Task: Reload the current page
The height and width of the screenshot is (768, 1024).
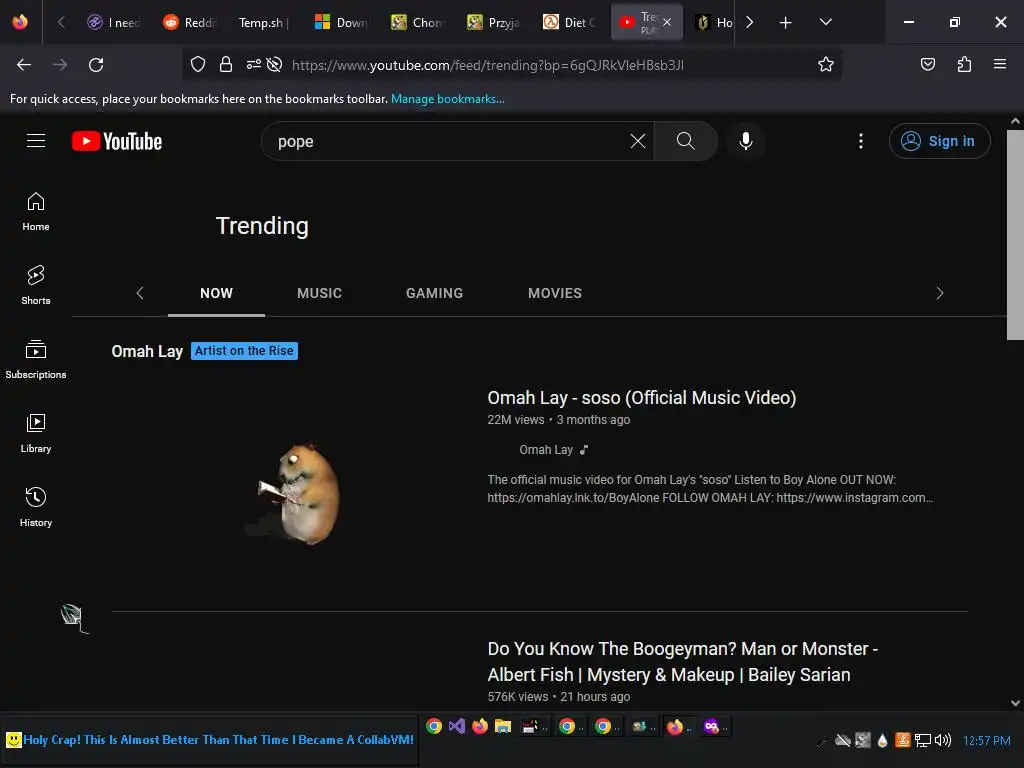Action: point(96,65)
